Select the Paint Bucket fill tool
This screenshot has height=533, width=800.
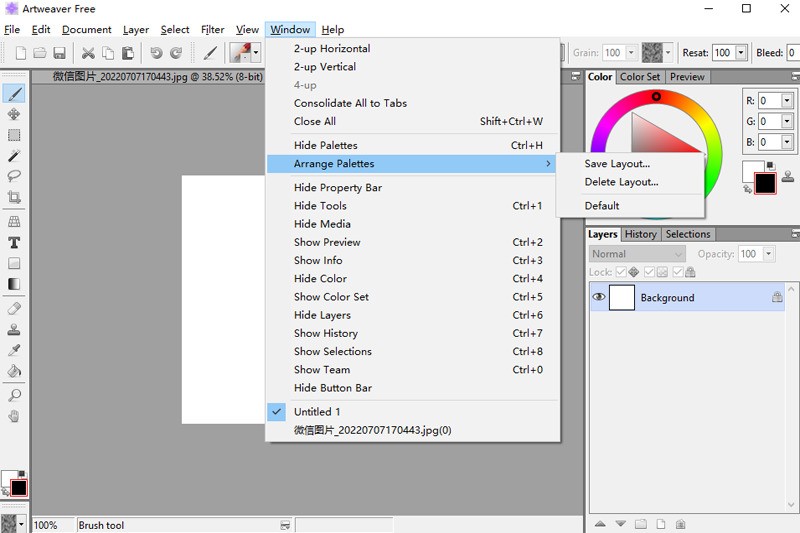[x=14, y=372]
